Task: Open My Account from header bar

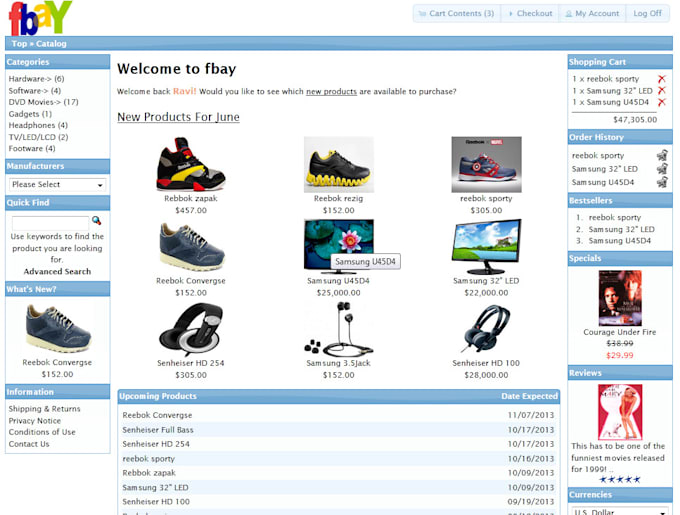Action: [592, 13]
